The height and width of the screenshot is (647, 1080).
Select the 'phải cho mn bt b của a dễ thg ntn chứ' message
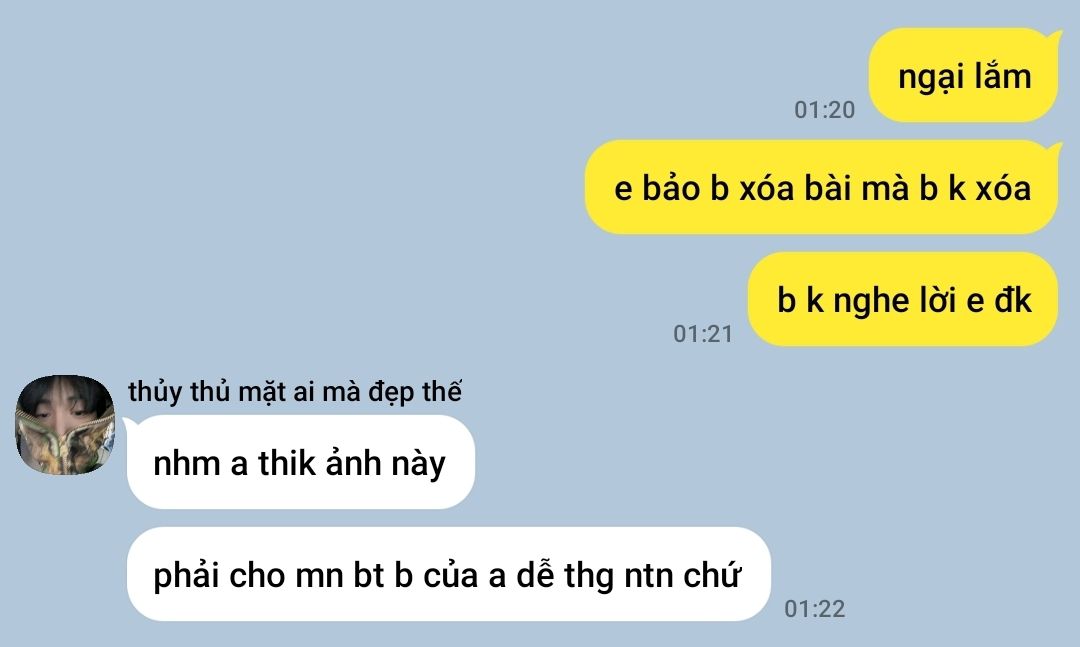click(x=448, y=574)
